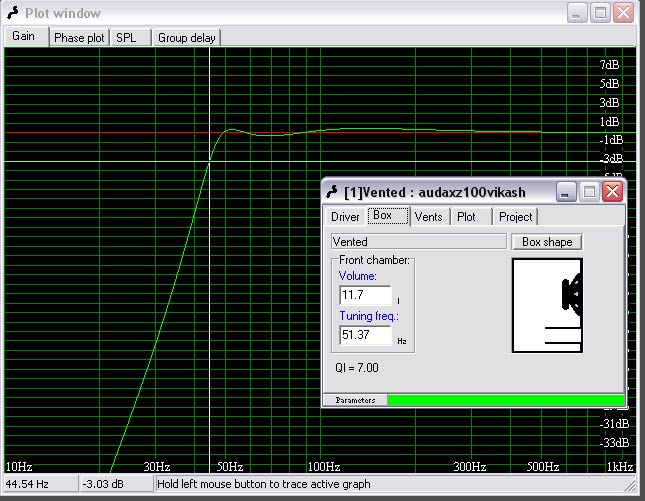This screenshot has height=501, width=645.
Task: Click the 50Hz axis label
Action: [230, 467]
